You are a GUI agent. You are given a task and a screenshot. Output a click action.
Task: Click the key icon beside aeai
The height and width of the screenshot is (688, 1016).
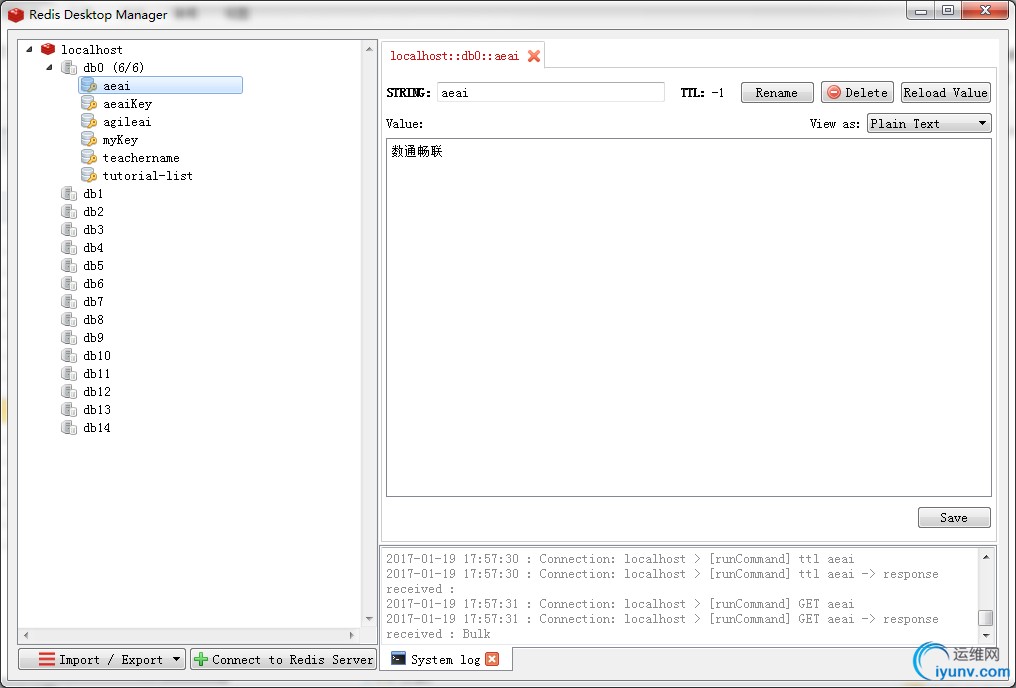89,86
